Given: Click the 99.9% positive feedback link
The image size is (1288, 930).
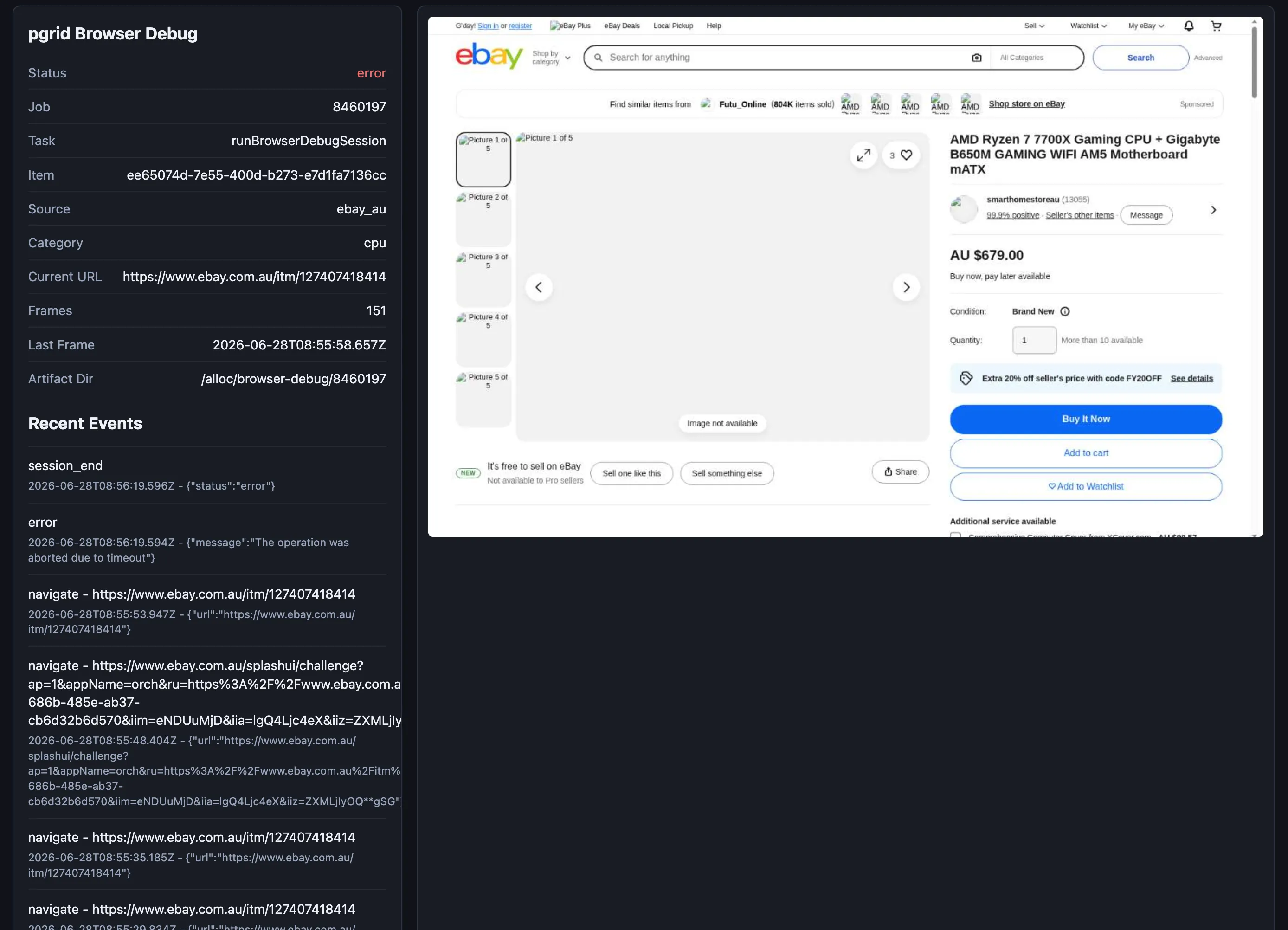Looking at the screenshot, I should (x=1012, y=215).
